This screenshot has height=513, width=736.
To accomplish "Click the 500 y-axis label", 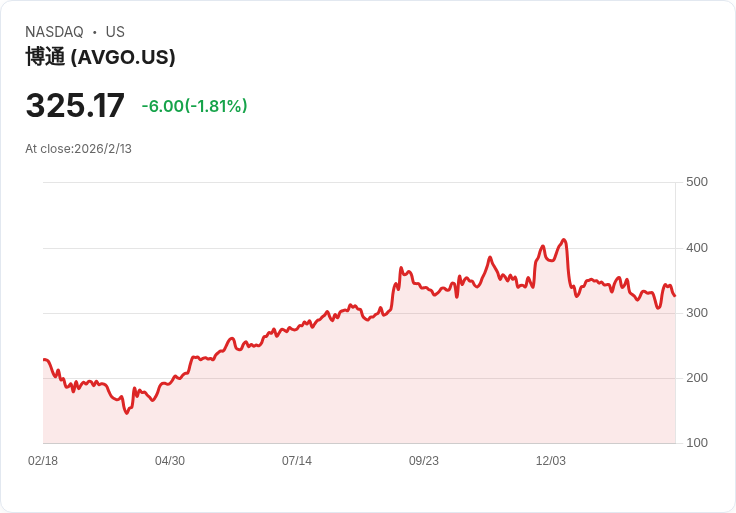I will tap(697, 182).
